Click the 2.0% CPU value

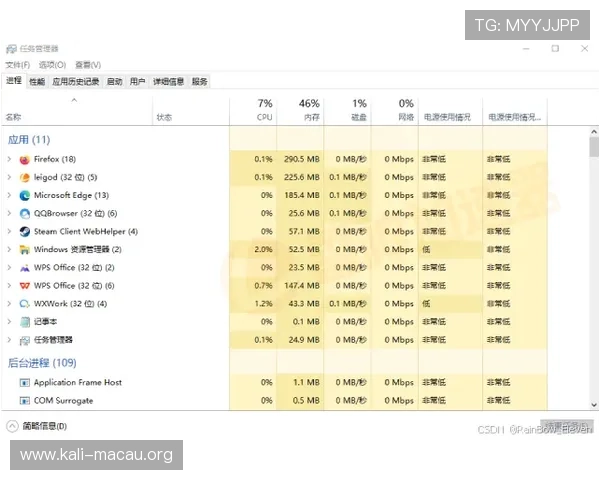coord(263,250)
